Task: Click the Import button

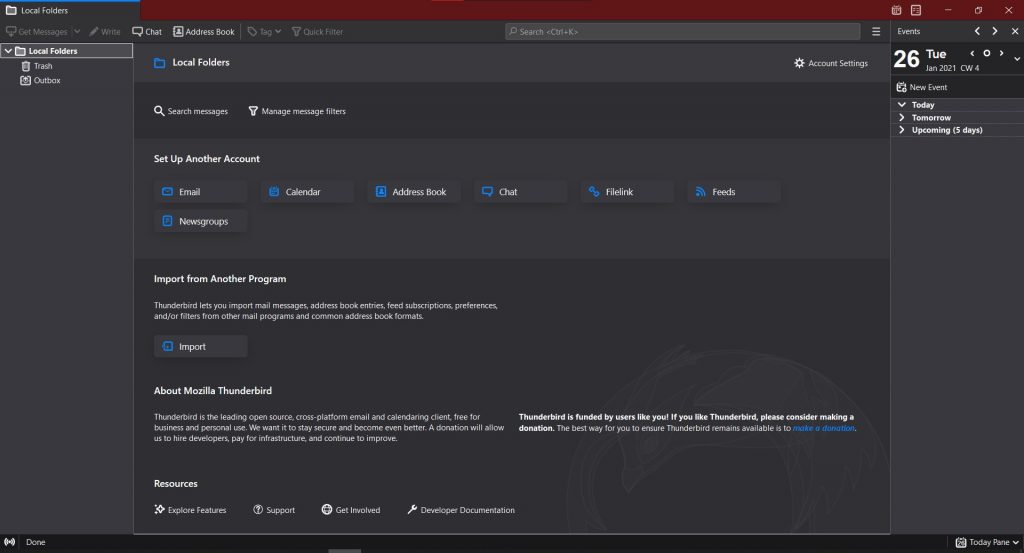Action: click(200, 347)
